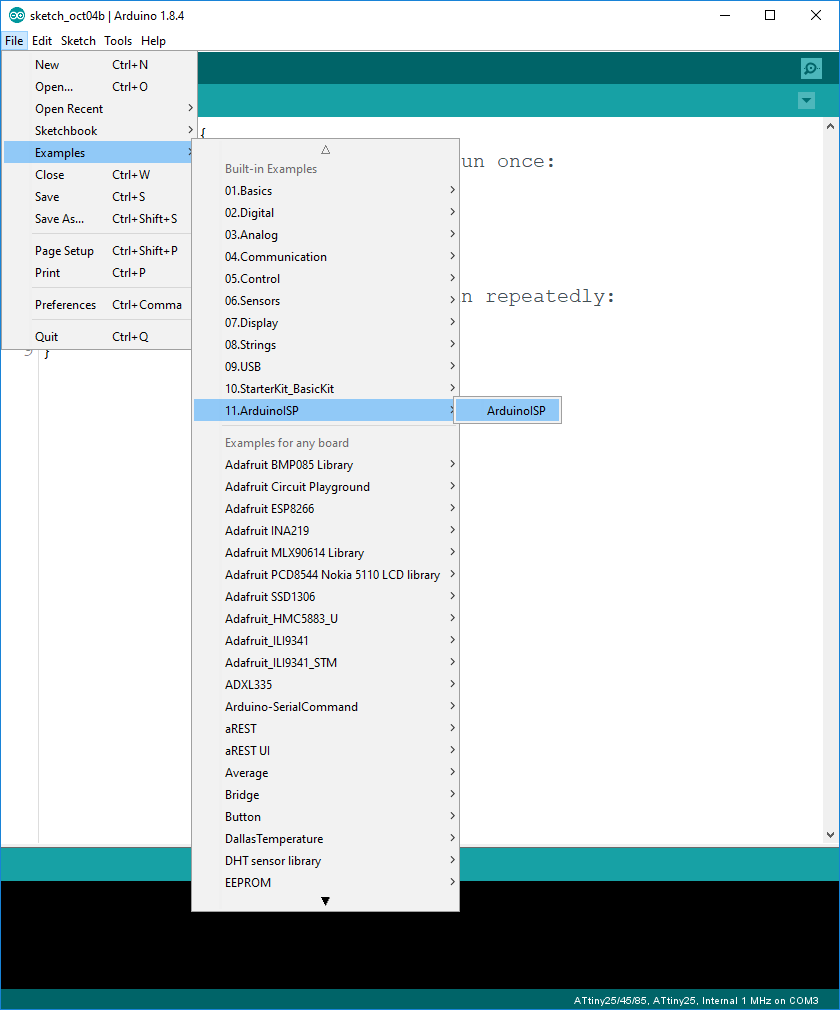Image resolution: width=840 pixels, height=1010 pixels.
Task: Open Adafruit_ILI9341 examples
Action: click(326, 640)
